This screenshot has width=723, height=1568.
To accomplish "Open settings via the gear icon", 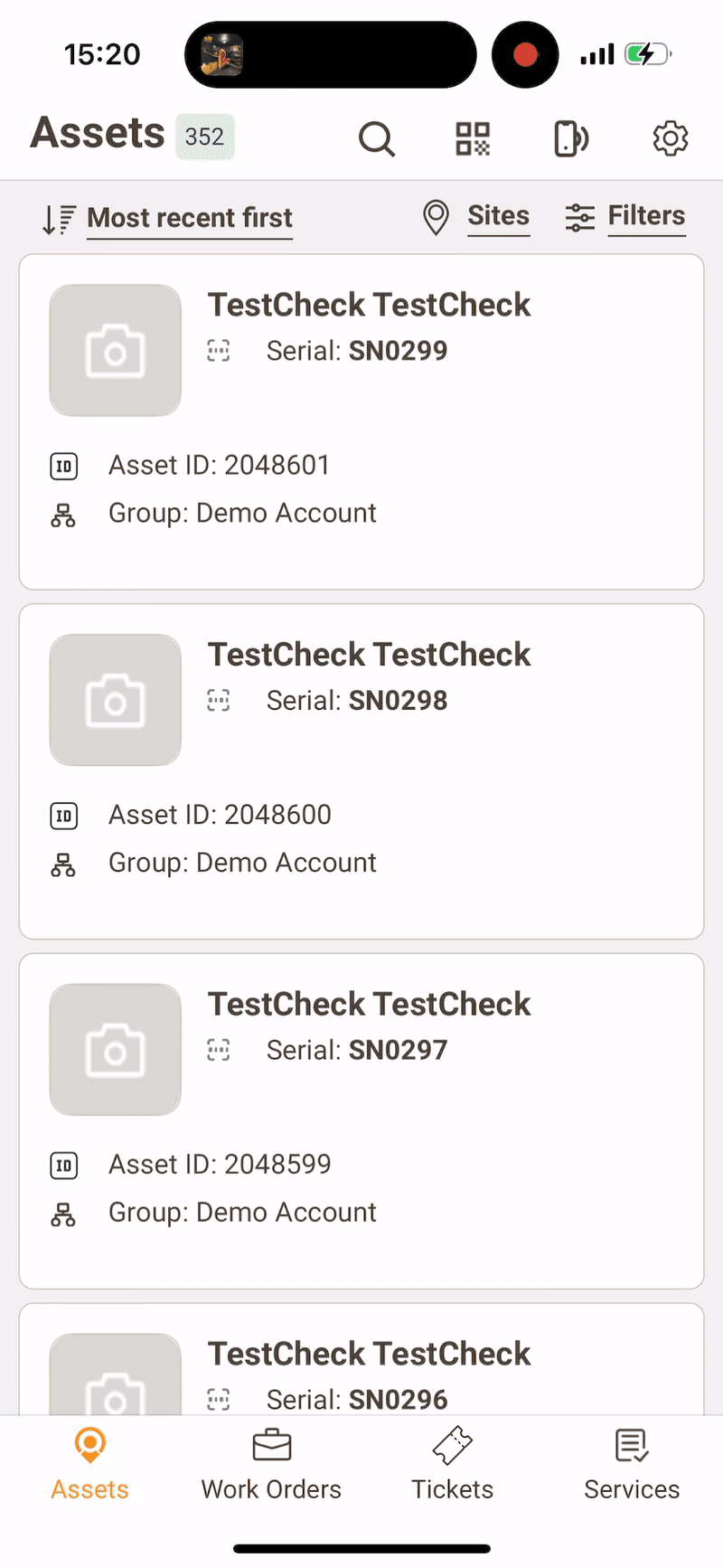I will click(x=670, y=139).
